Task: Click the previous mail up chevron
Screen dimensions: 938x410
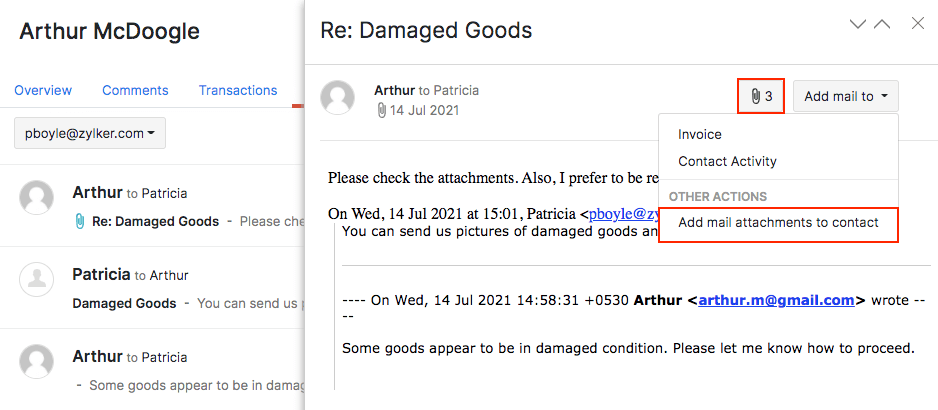Action: click(882, 25)
